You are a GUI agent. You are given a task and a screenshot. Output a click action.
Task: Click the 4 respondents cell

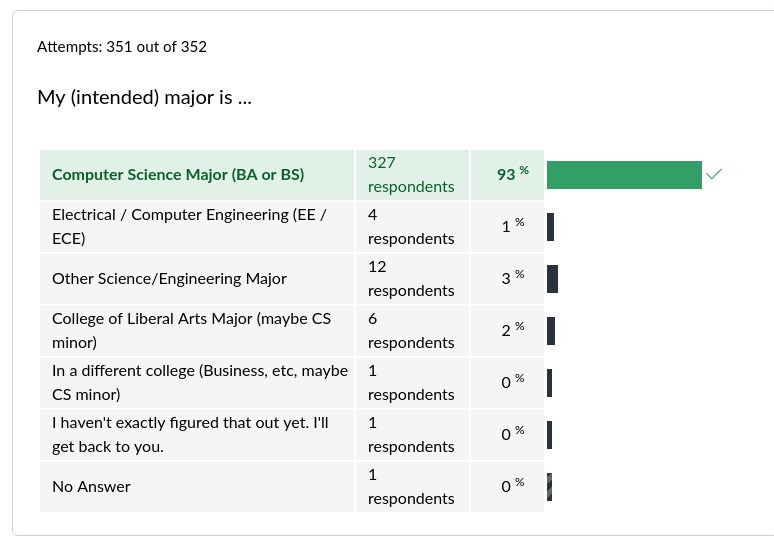click(412, 227)
